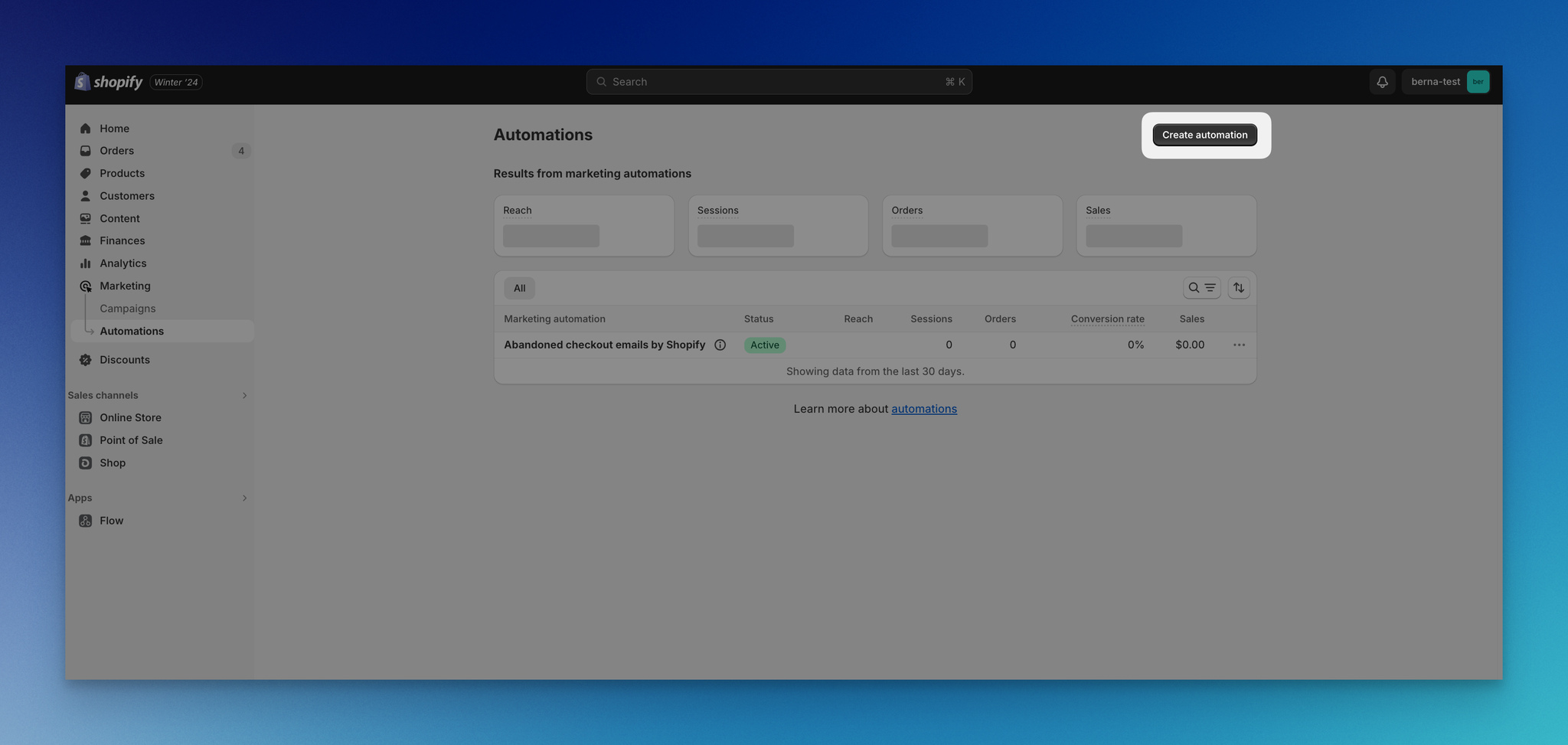Open the Products label in sidebar
This screenshot has width=1568, height=745.
point(122,174)
